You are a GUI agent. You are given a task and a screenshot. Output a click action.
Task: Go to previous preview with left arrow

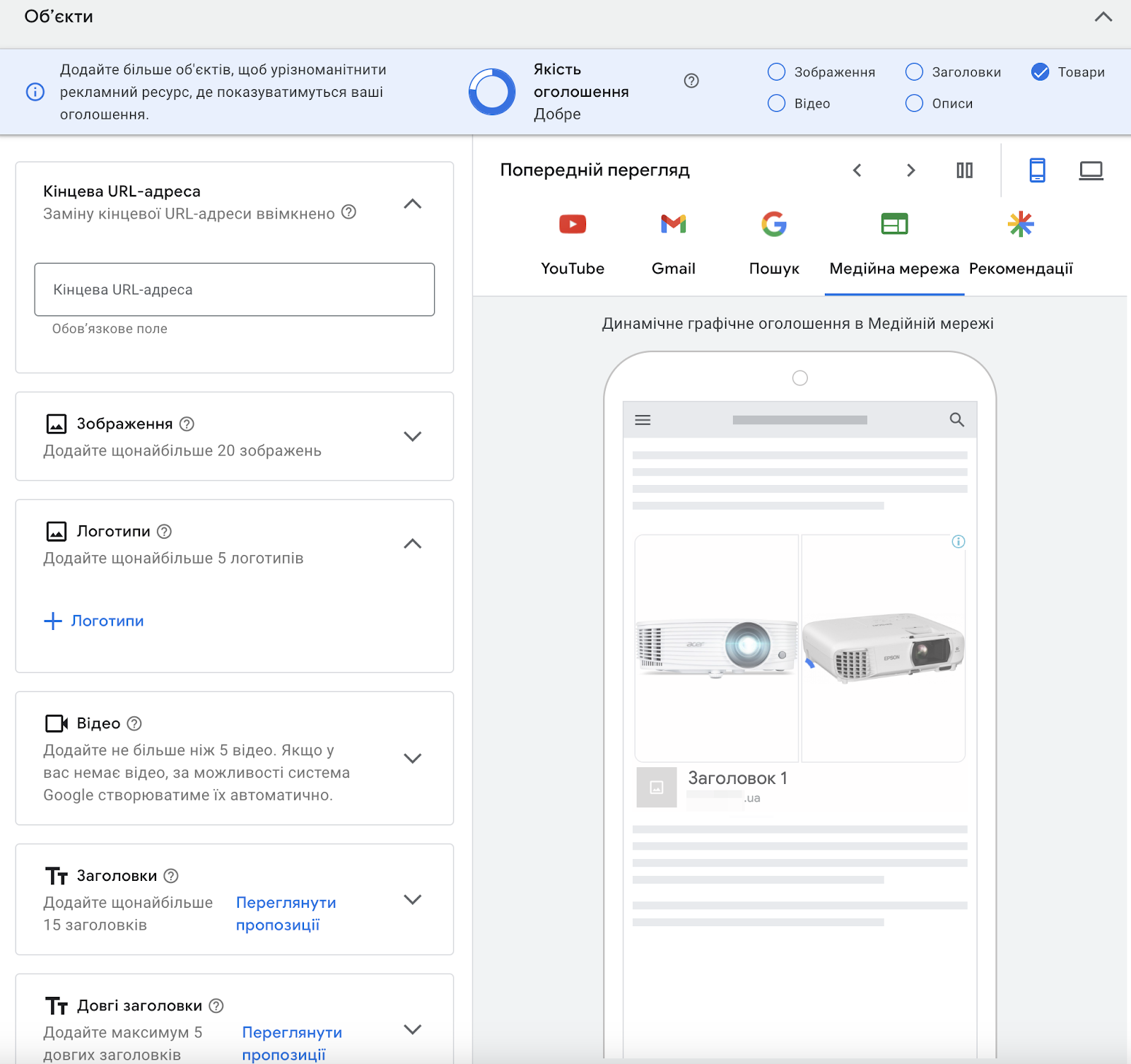(x=857, y=170)
